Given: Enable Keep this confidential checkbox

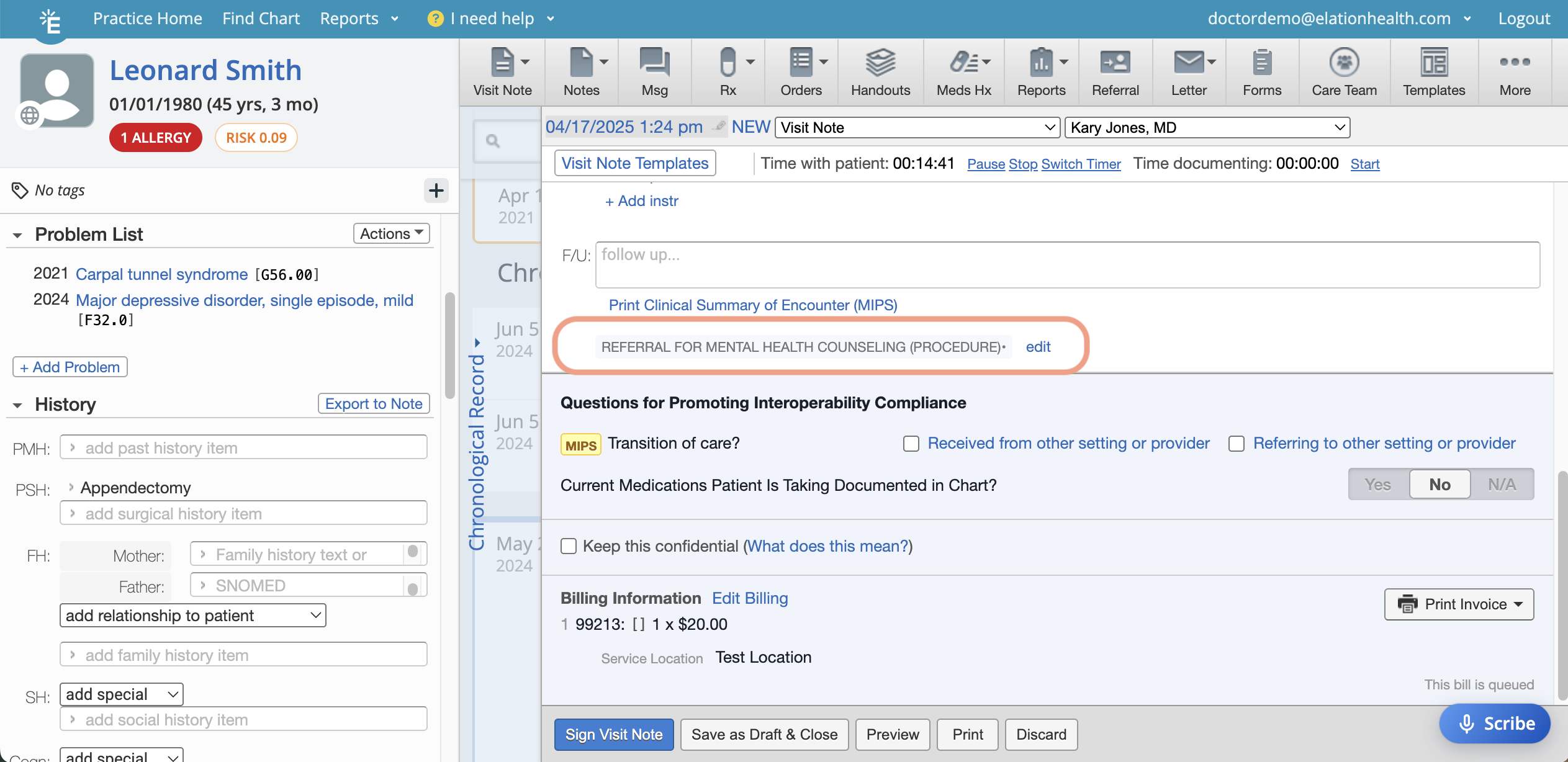Looking at the screenshot, I should [x=569, y=546].
